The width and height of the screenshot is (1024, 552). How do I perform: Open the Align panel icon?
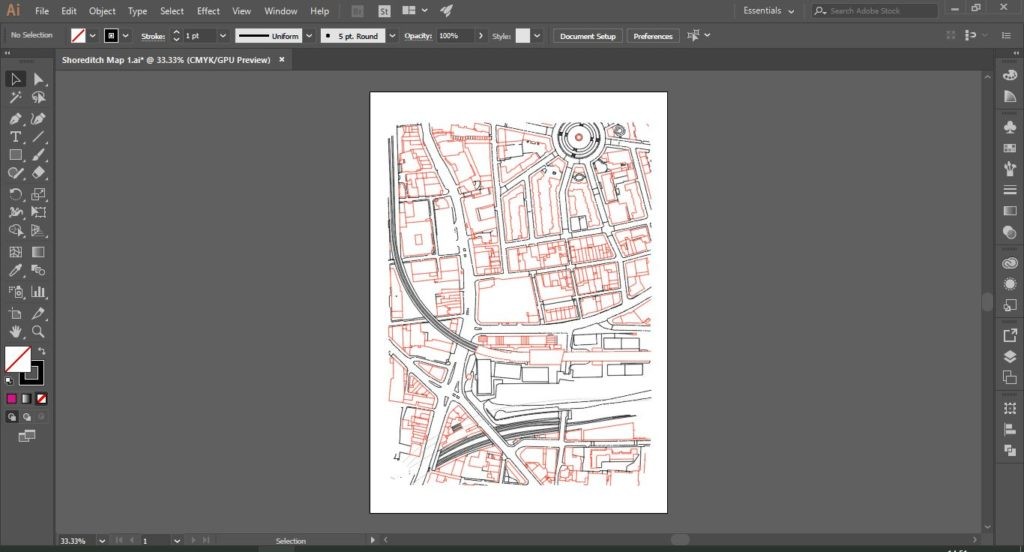[1010, 429]
